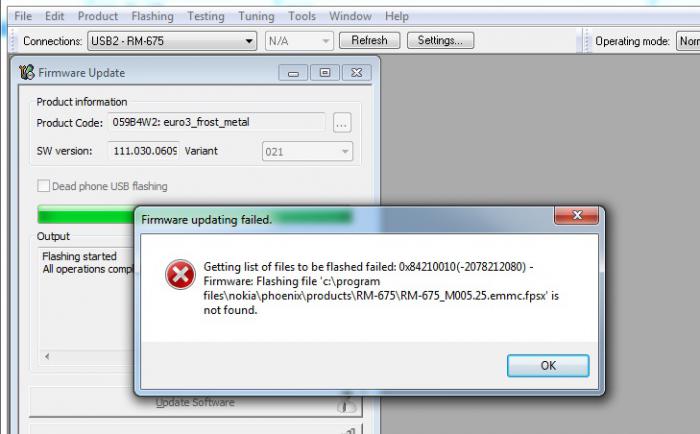
Task: Click the Firmware Update window icon
Action: tap(27, 72)
